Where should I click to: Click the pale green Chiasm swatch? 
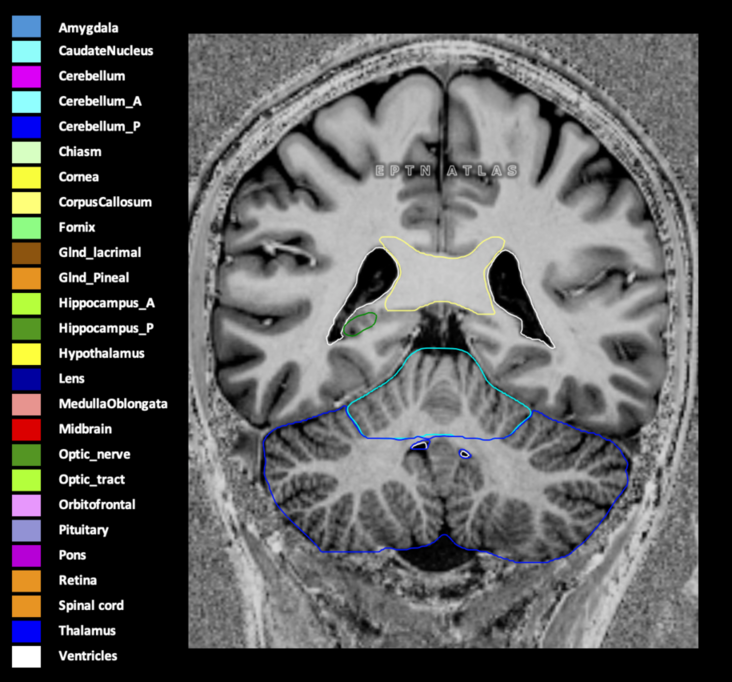pos(26,153)
